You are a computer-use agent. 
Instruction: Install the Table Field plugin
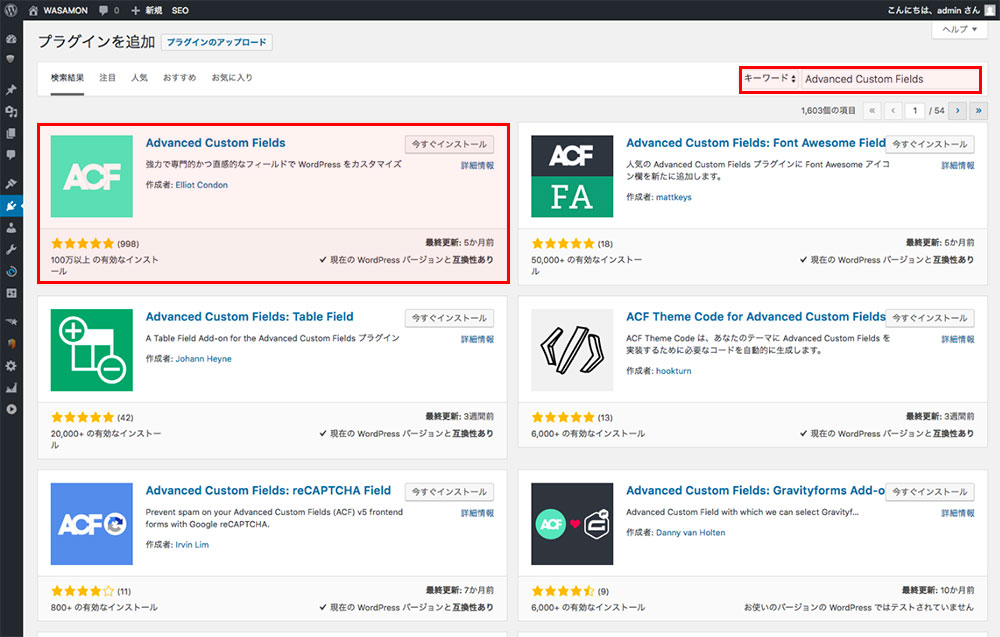[x=449, y=318]
